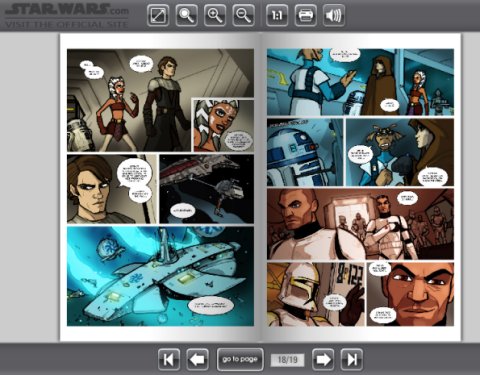Click the right comic page
Viewport: 480px width, 375px height.
click(x=361, y=187)
